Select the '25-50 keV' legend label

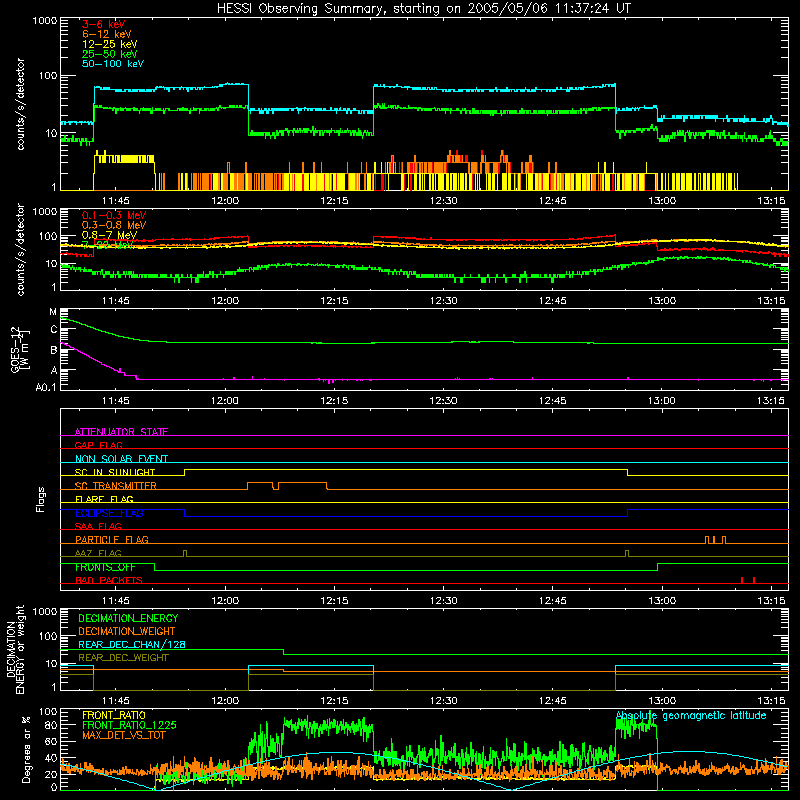click(110, 54)
